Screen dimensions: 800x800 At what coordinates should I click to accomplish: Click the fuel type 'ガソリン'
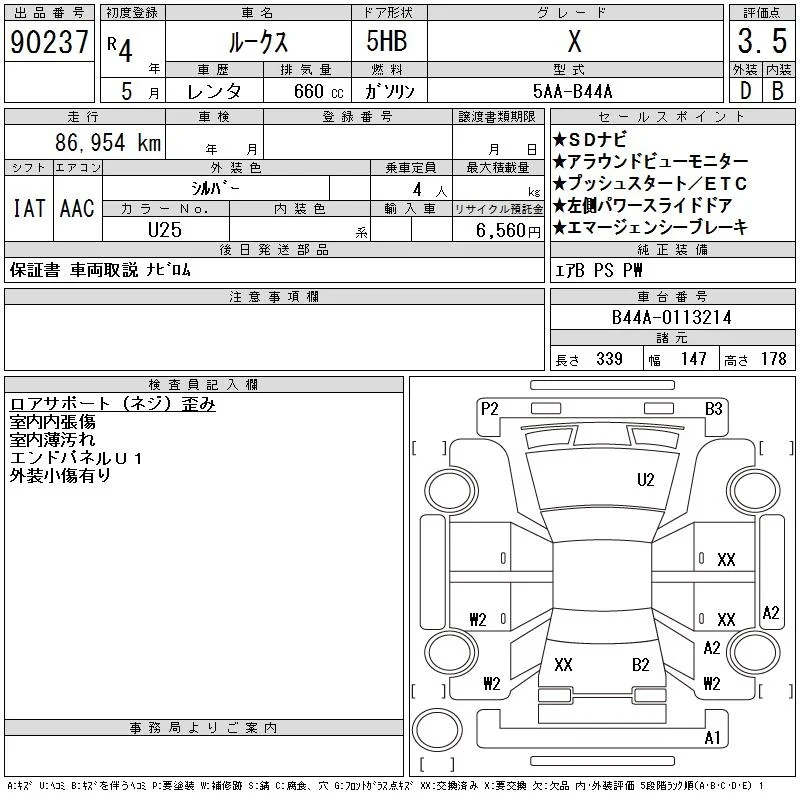(x=389, y=91)
